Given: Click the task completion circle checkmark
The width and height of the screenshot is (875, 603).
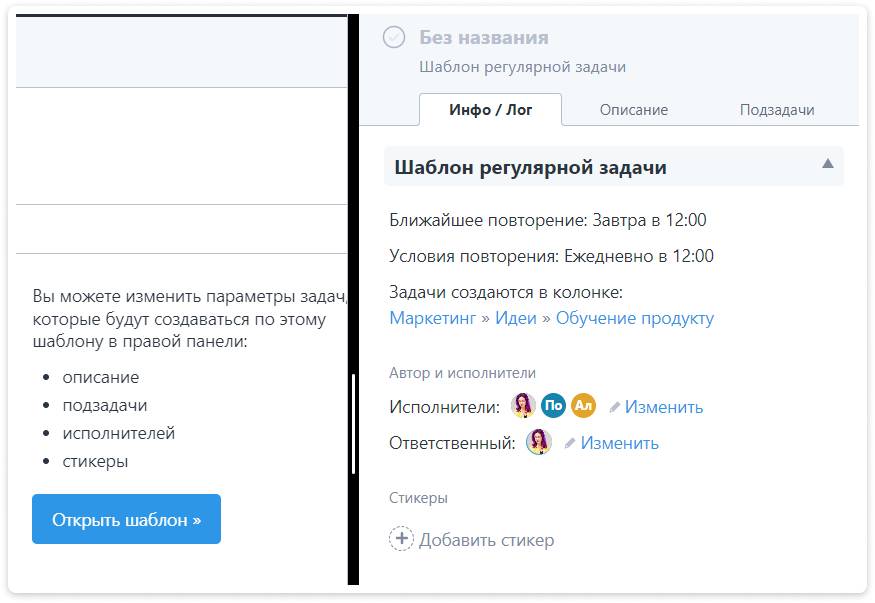Looking at the screenshot, I should [394, 38].
